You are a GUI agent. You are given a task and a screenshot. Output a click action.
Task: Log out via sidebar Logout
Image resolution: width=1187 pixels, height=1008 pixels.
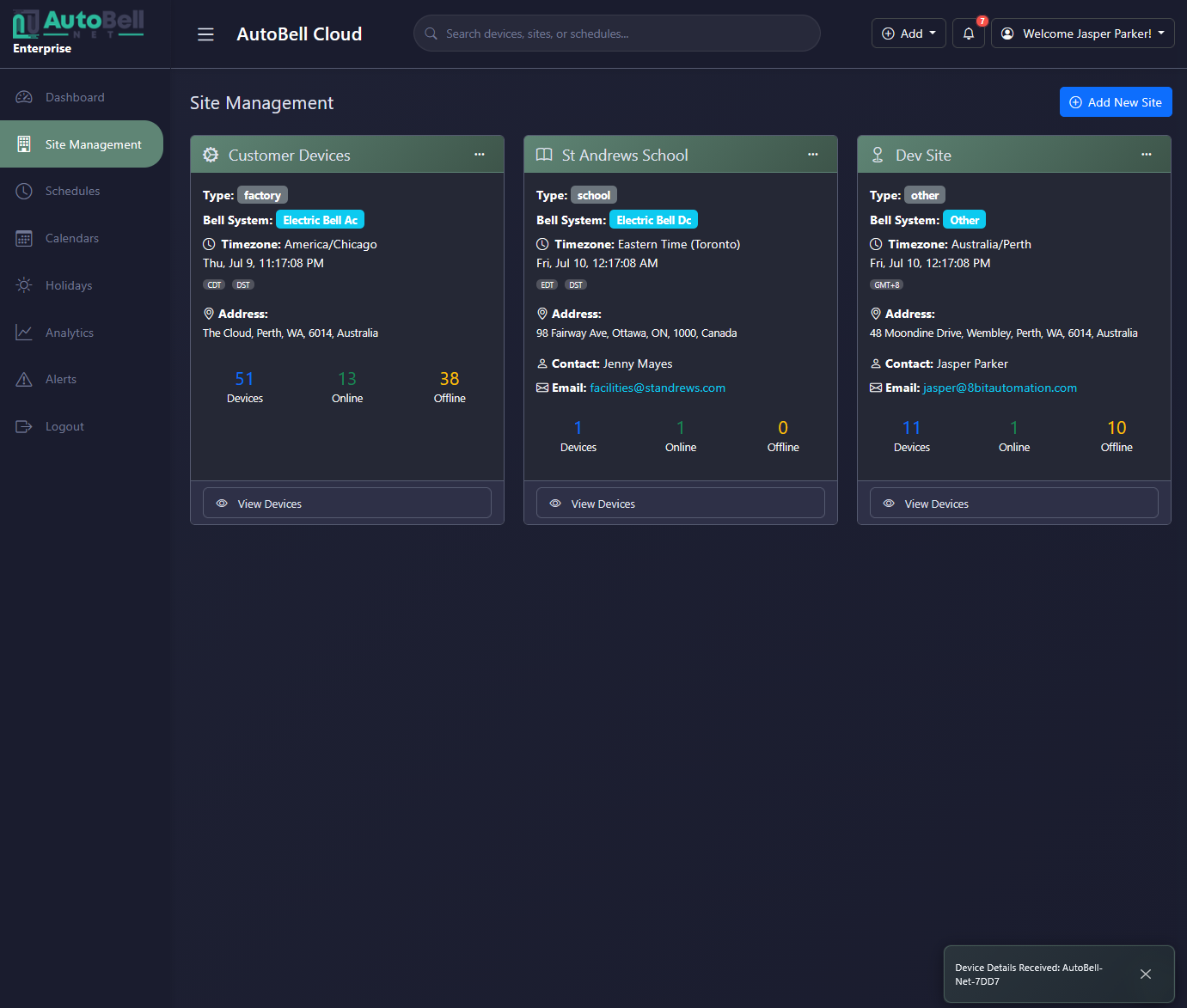click(82, 426)
